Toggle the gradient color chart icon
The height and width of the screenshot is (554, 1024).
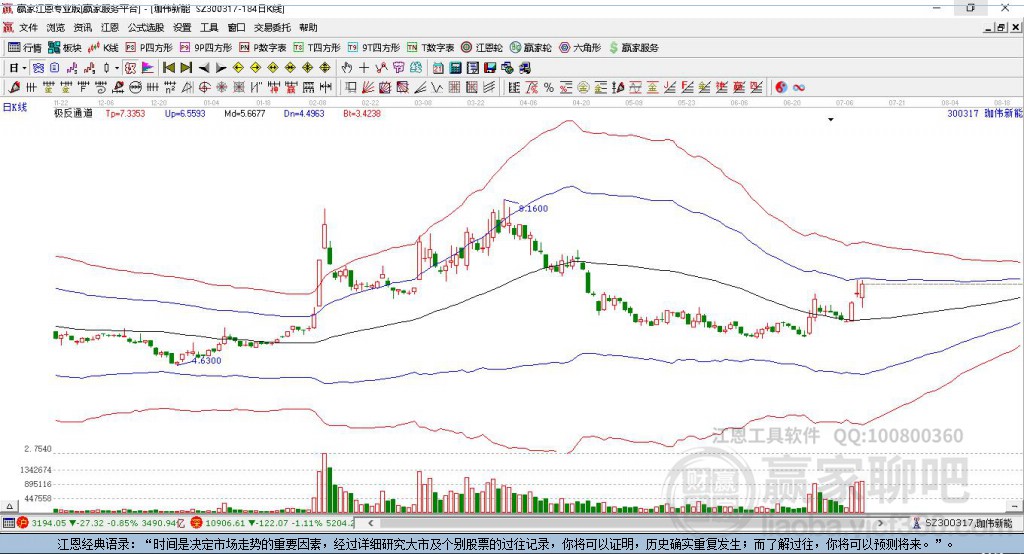(148, 67)
